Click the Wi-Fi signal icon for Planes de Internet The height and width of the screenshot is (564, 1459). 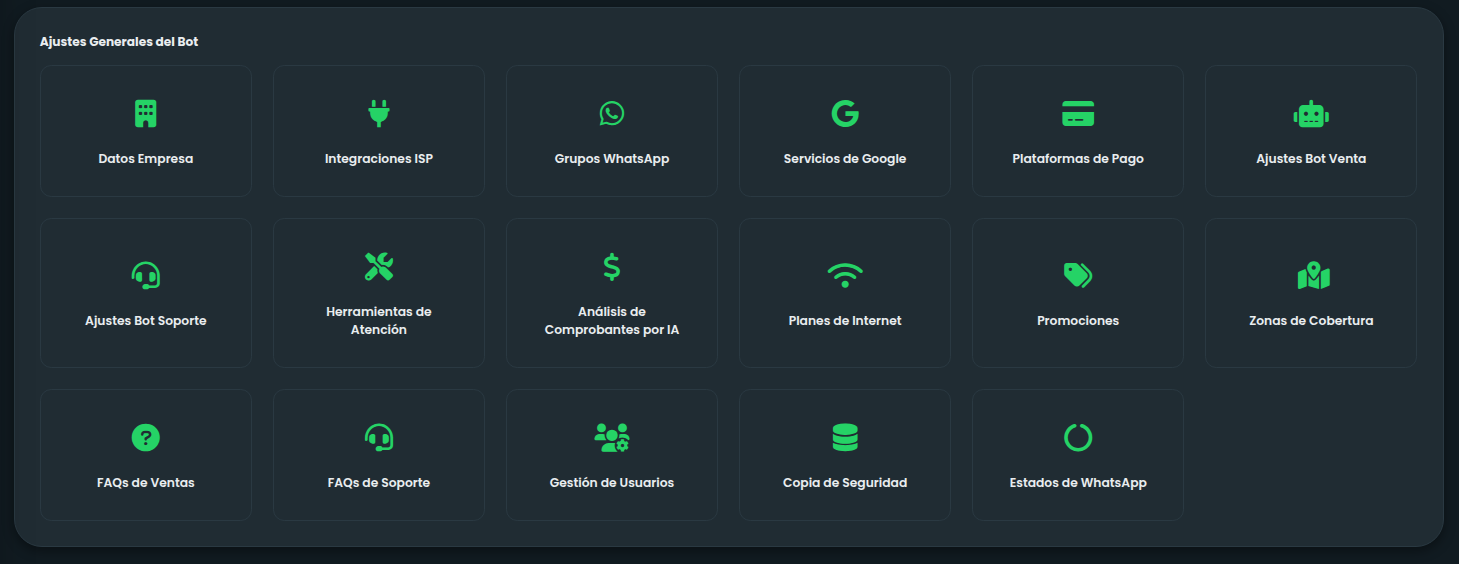pyautogui.click(x=845, y=275)
